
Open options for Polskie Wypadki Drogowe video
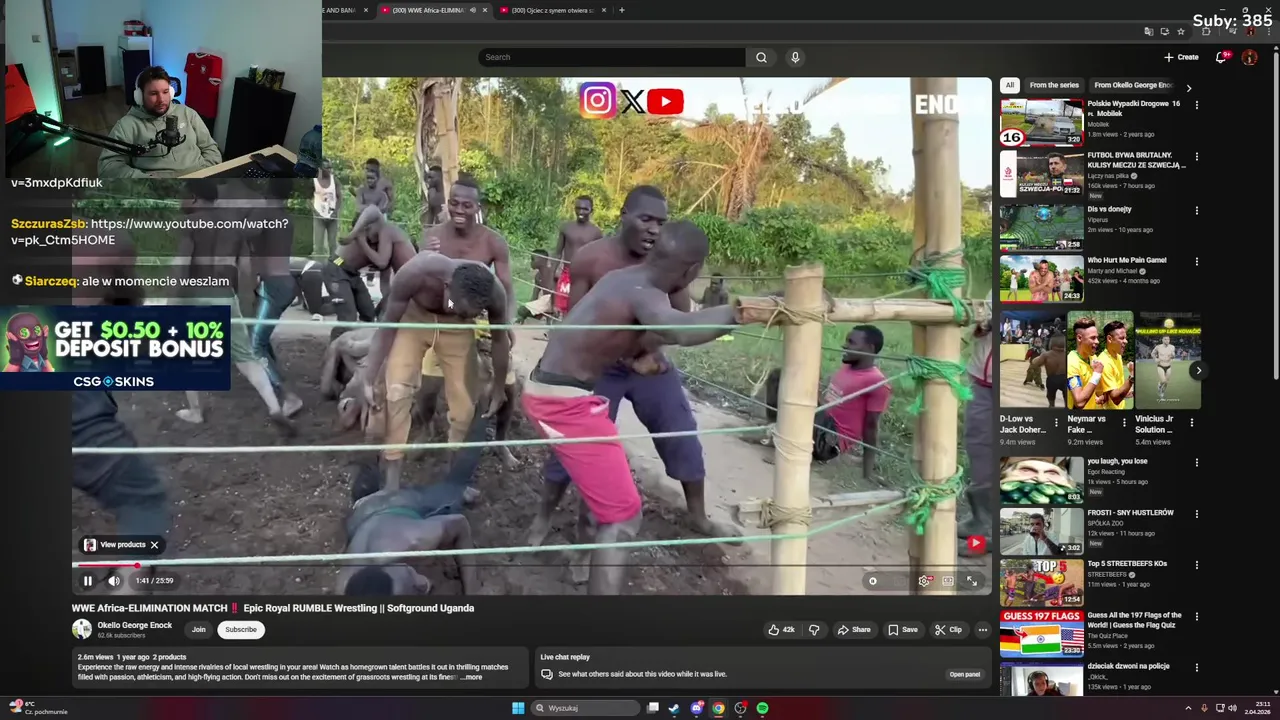coord(1196,105)
